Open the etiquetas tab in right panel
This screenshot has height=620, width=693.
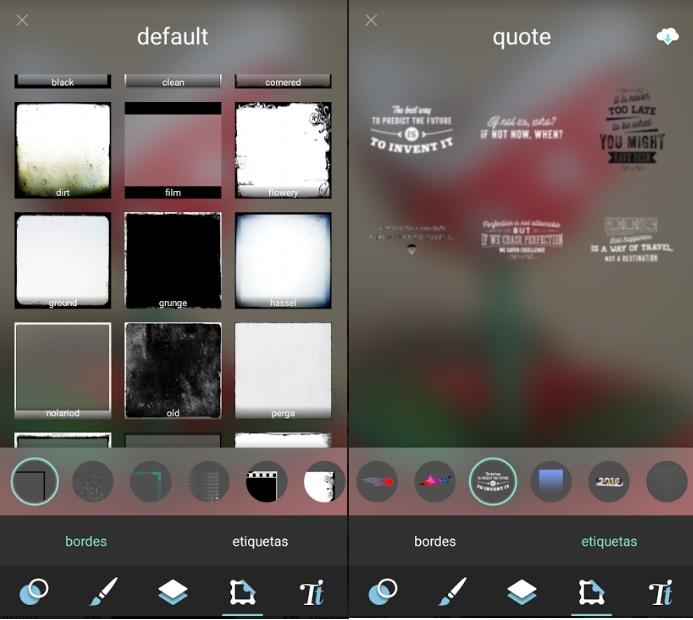point(609,541)
